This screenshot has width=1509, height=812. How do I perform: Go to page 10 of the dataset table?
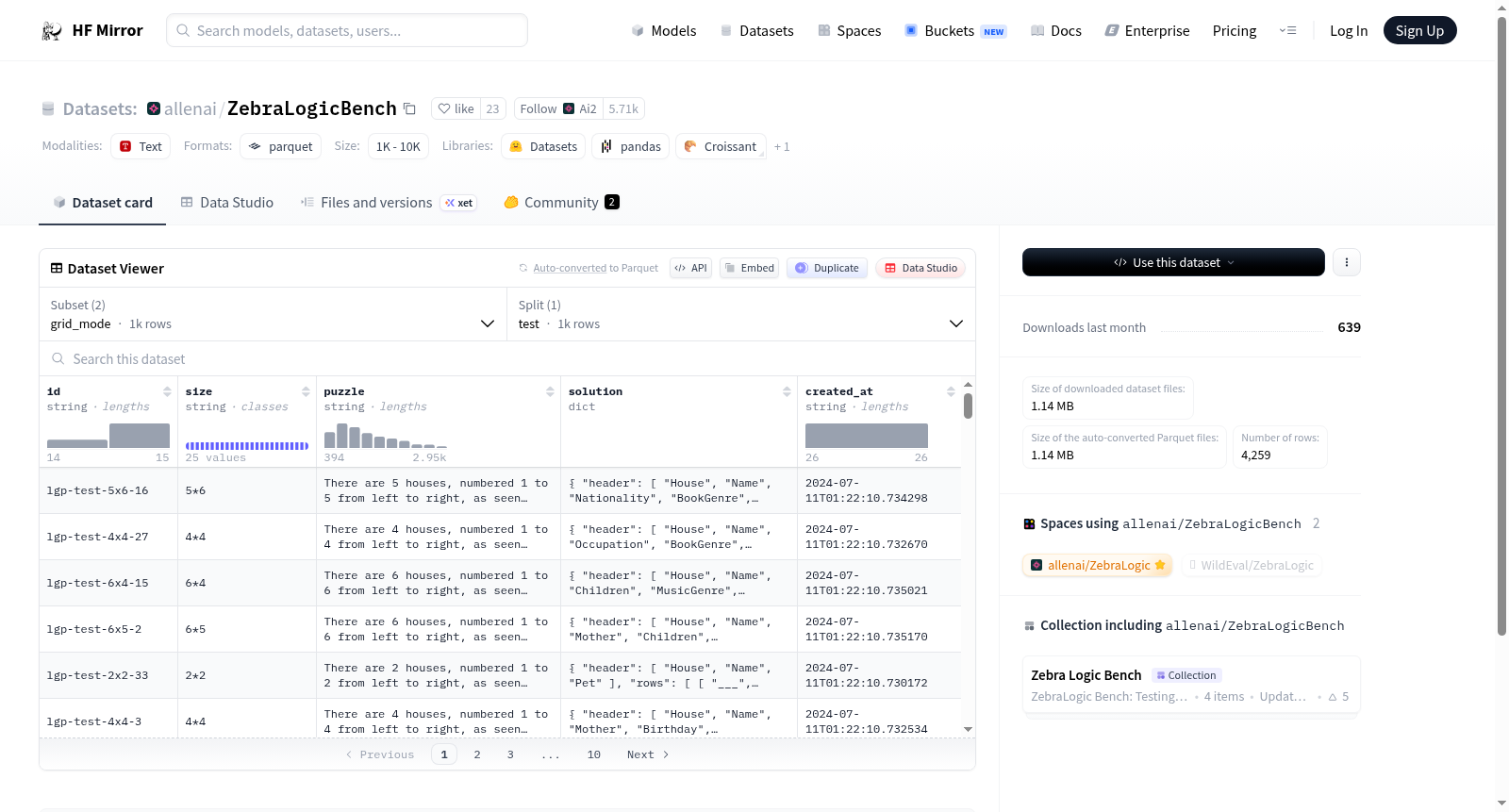pyautogui.click(x=594, y=754)
